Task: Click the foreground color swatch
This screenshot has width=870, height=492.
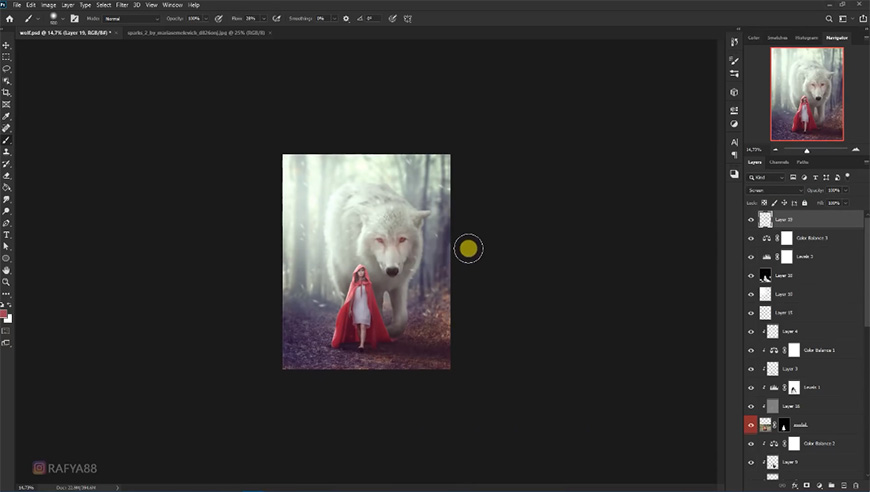Action: click(3, 314)
